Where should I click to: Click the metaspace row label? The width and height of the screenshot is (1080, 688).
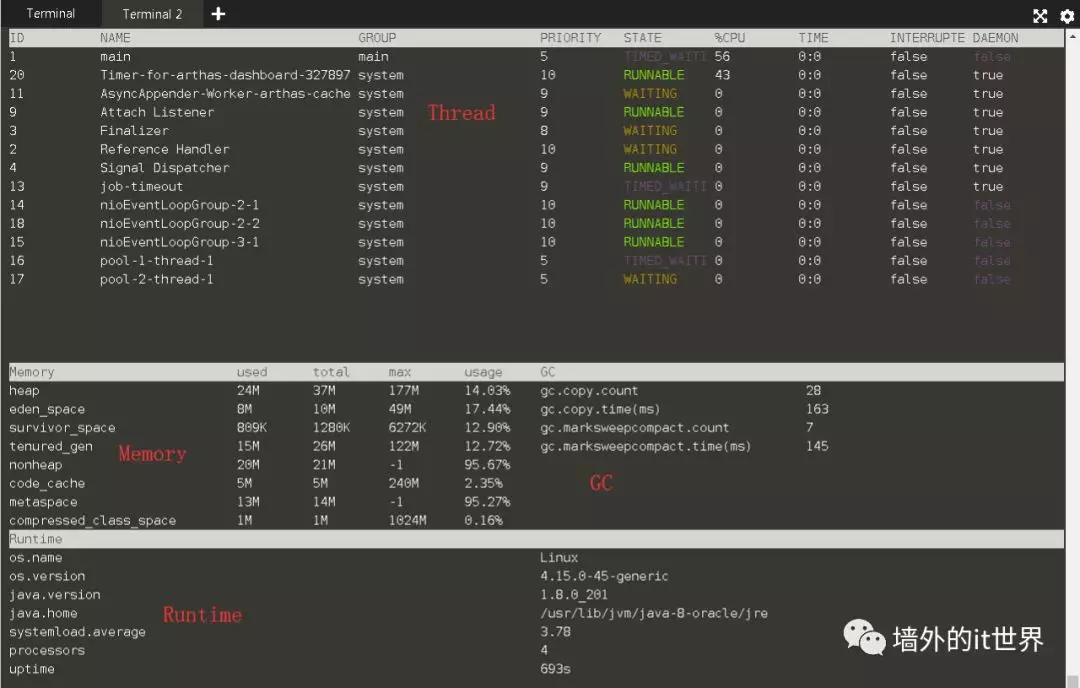tap(43, 502)
